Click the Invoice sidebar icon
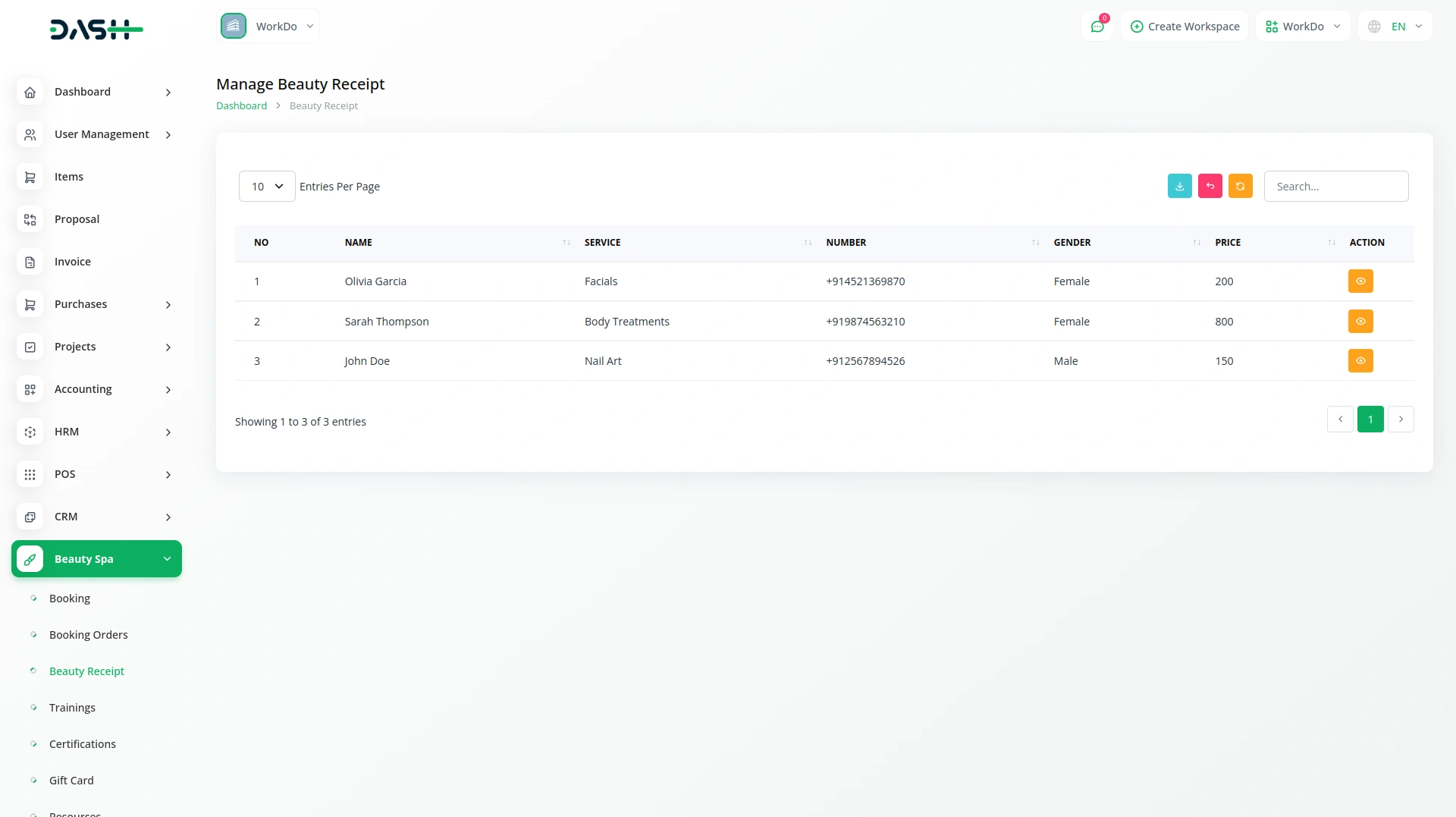This screenshot has width=1456, height=817. 30,262
